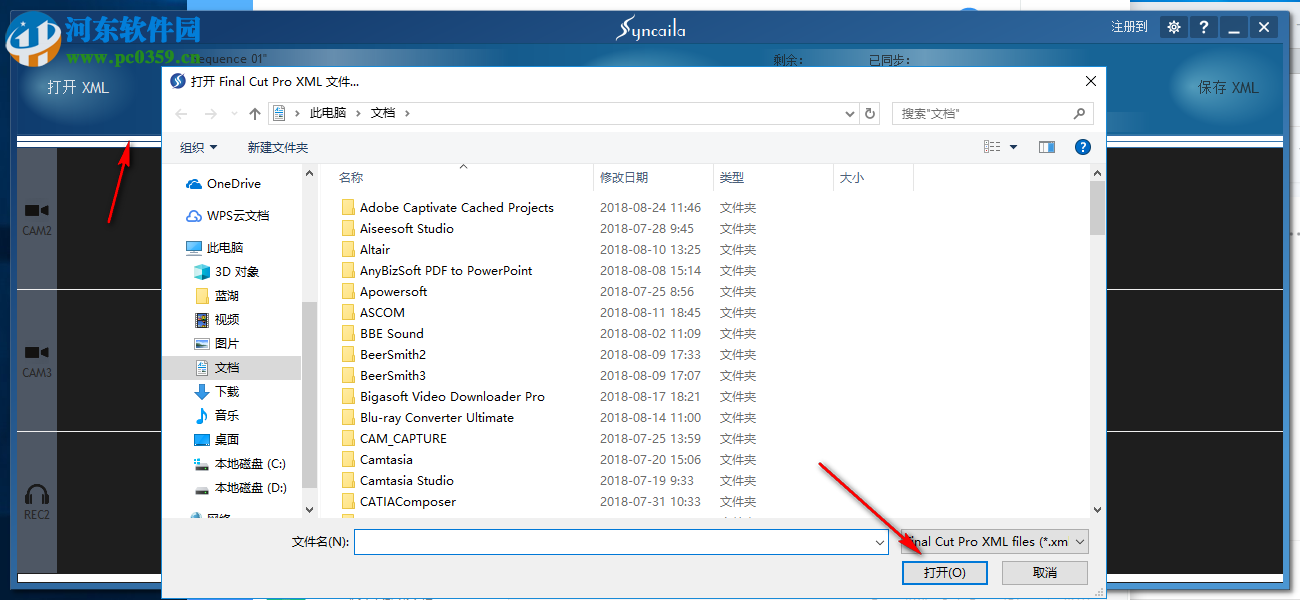Click 打开(O) button

click(x=945, y=573)
